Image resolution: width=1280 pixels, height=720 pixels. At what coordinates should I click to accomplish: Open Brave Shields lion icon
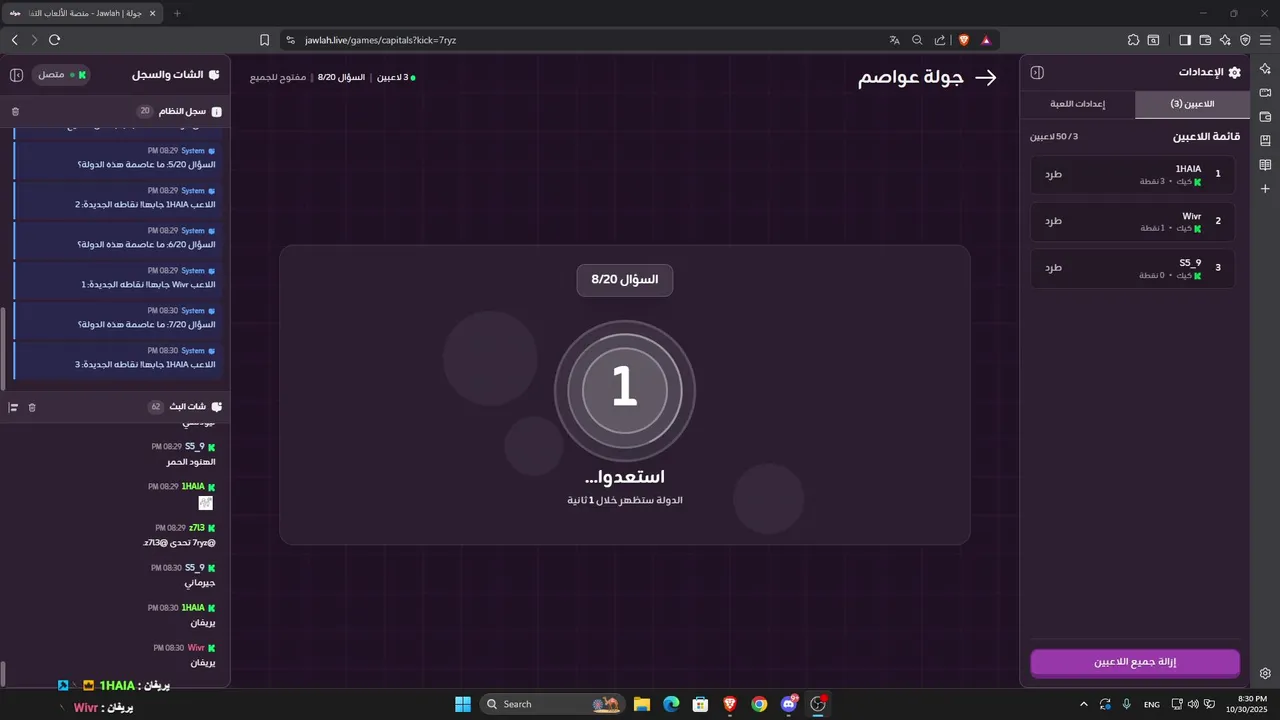point(964,40)
